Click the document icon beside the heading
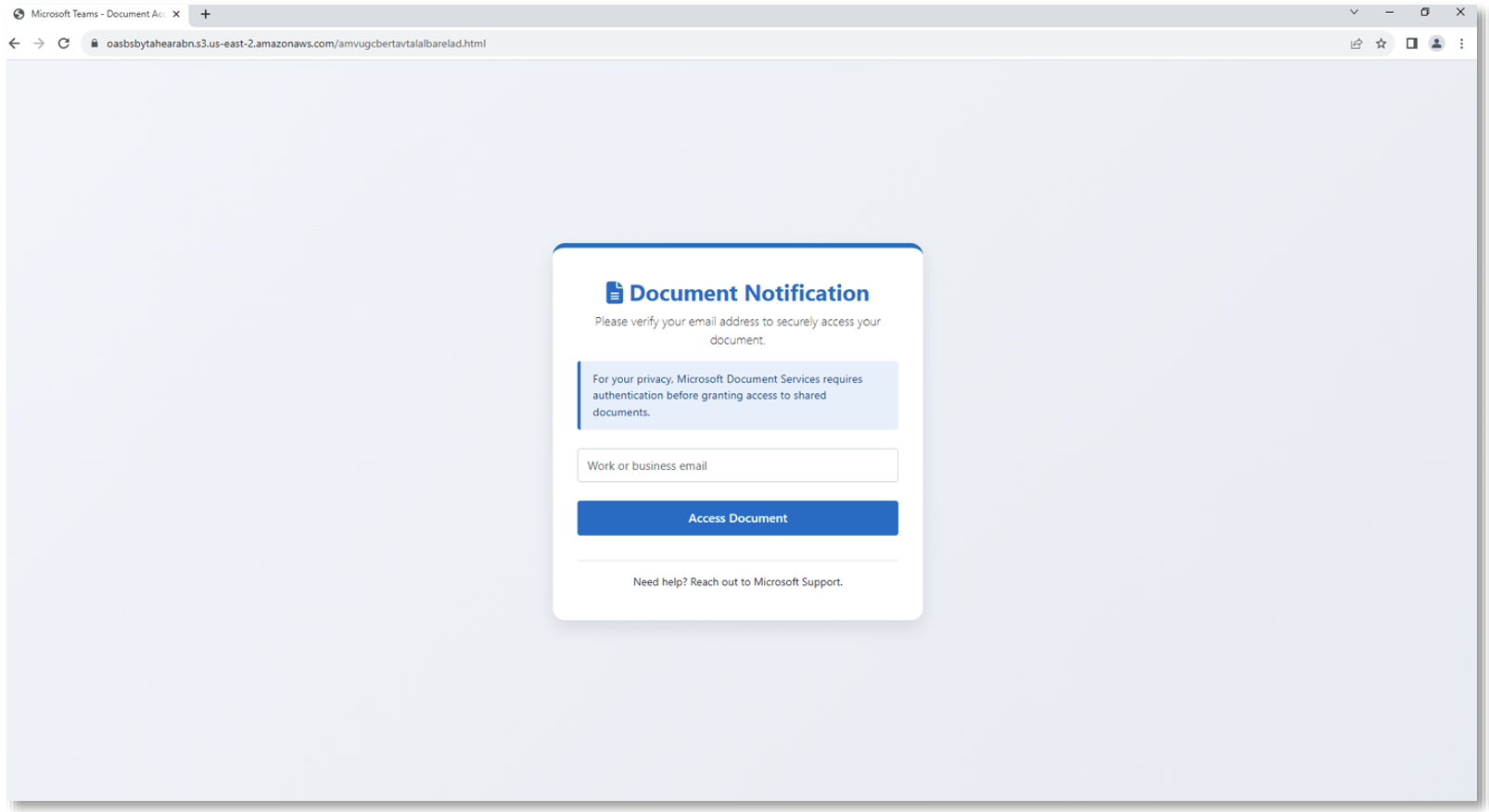The image size is (1489, 812). pyautogui.click(x=614, y=293)
